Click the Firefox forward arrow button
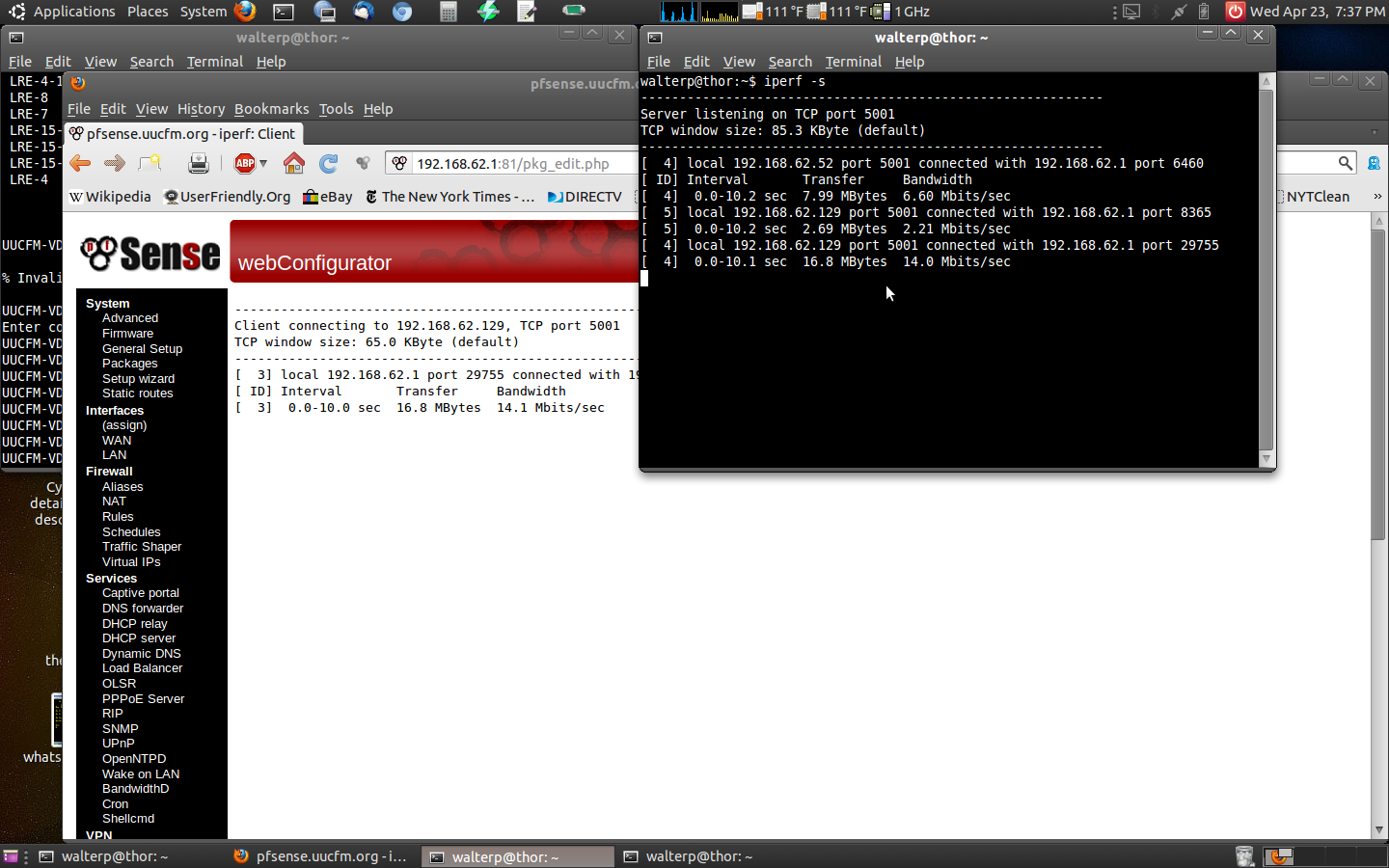This screenshot has width=1389, height=868. [115, 163]
